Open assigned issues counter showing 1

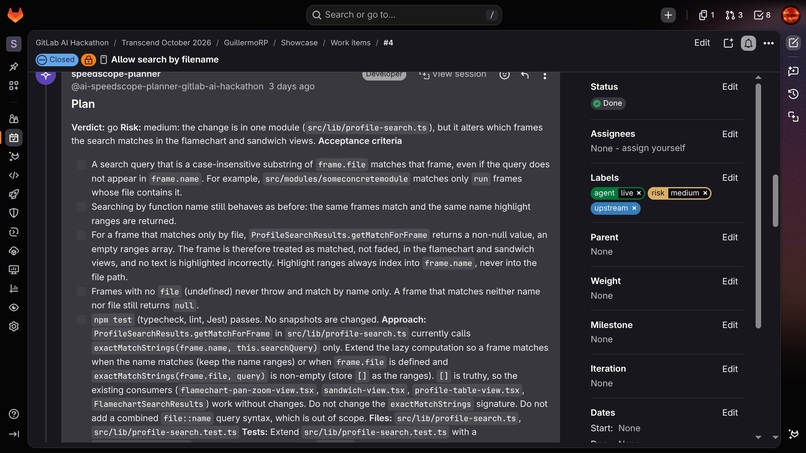pos(706,15)
